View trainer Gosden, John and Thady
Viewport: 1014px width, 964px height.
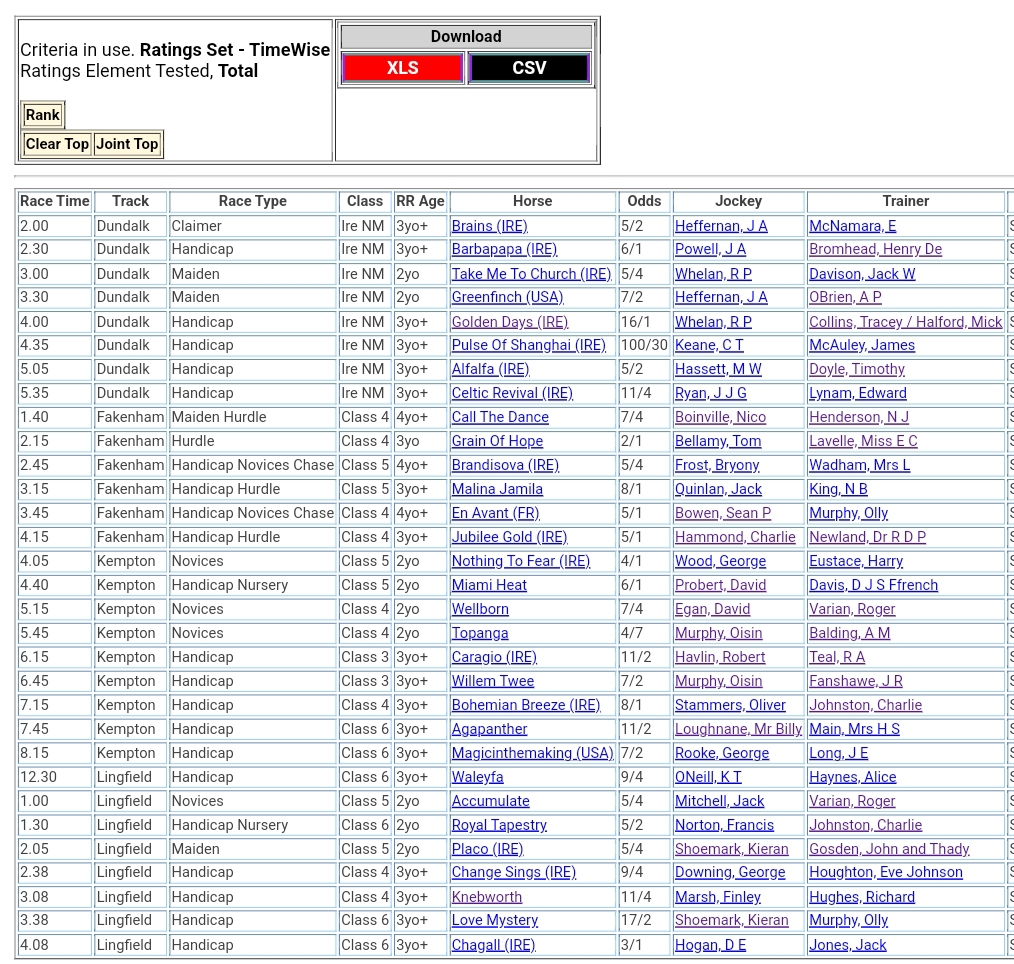click(888, 849)
